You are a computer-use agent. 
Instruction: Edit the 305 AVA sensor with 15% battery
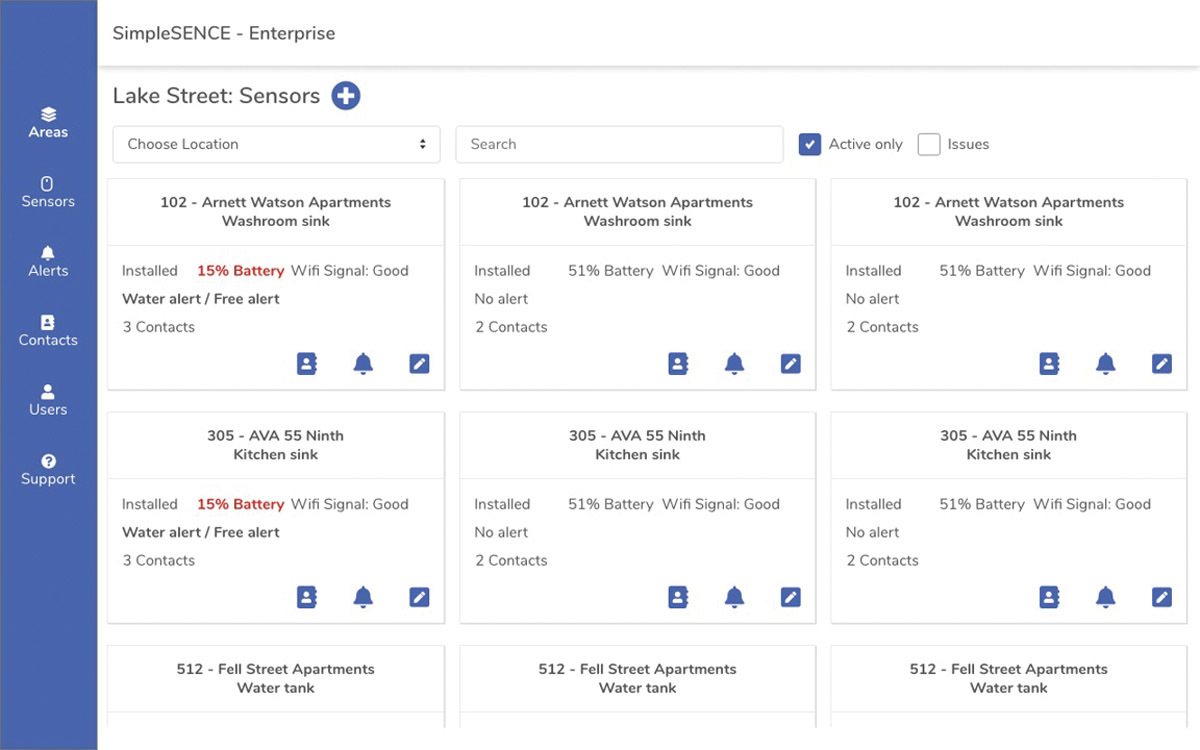click(419, 598)
